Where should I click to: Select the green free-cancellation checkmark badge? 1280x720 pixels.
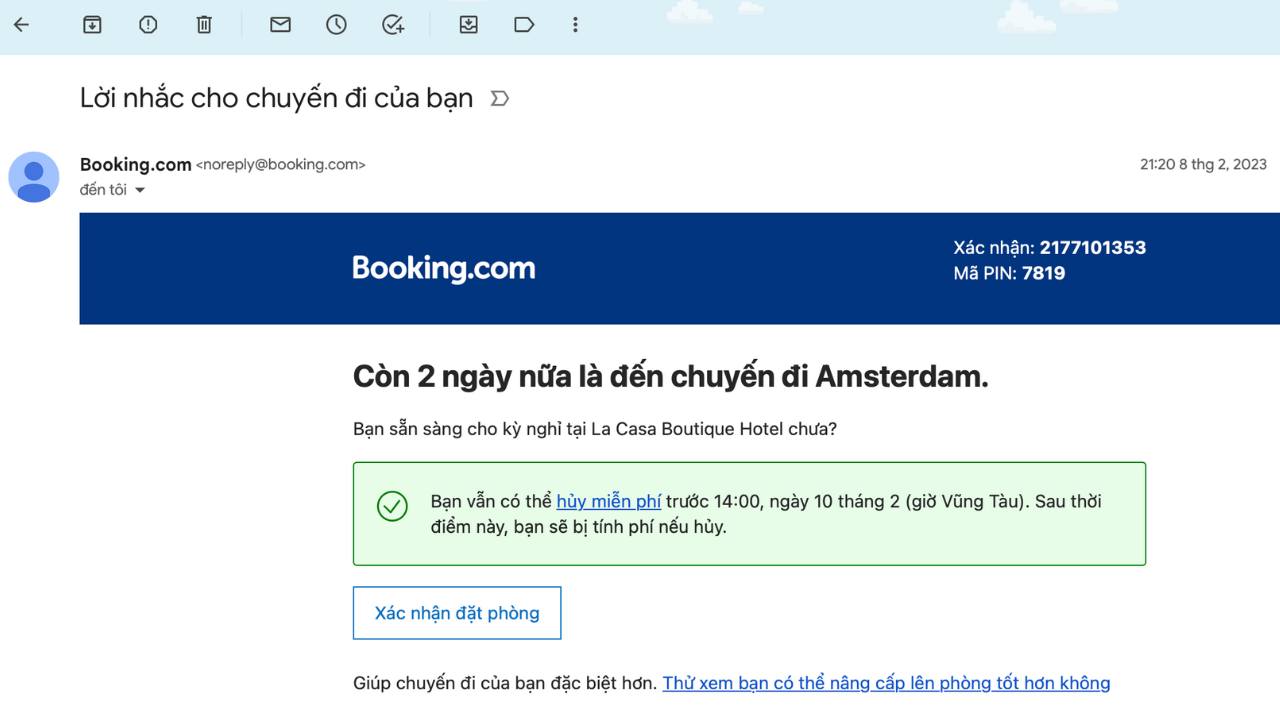pos(392,507)
